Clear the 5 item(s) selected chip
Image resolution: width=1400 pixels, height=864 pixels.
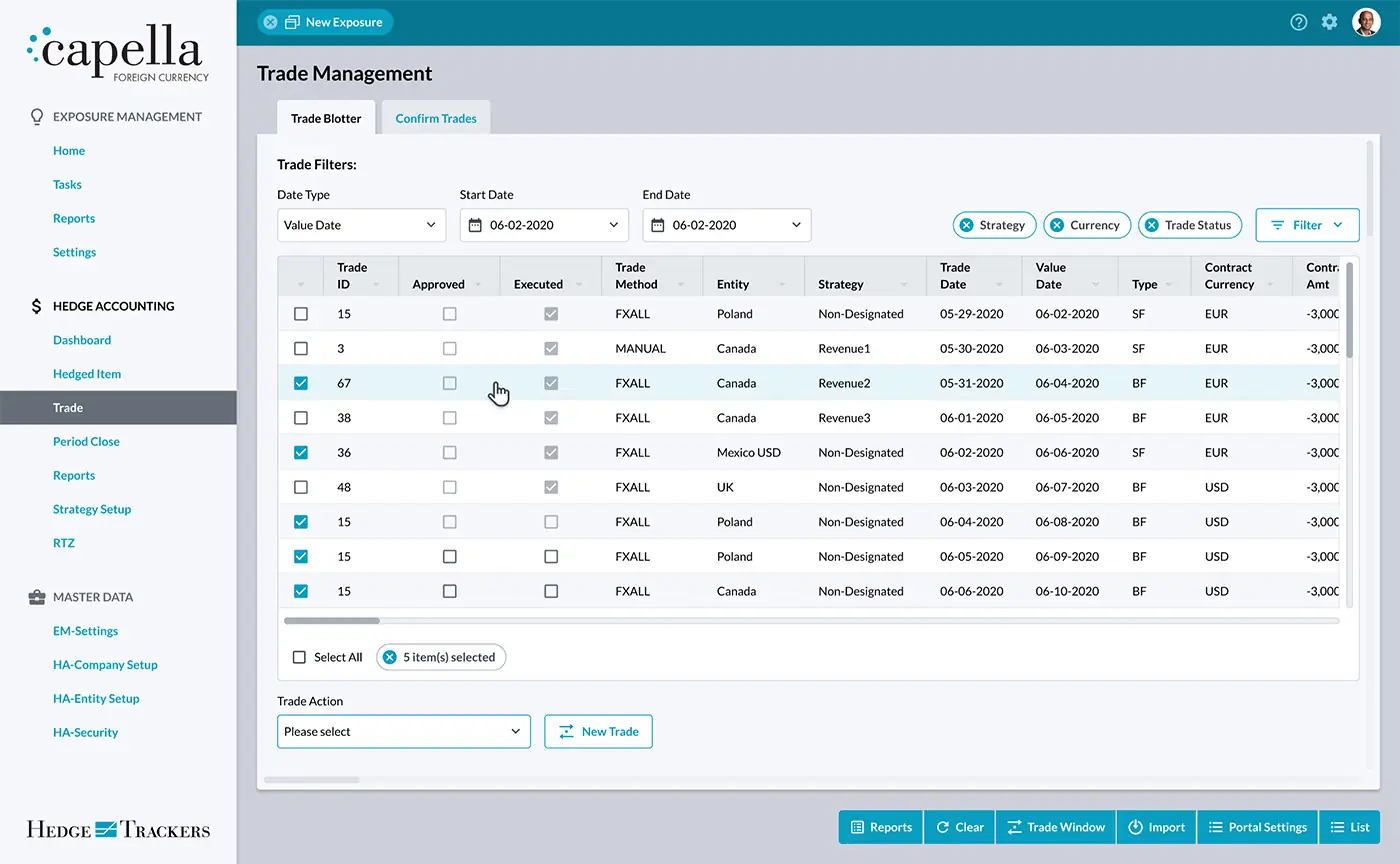pyautogui.click(x=390, y=657)
